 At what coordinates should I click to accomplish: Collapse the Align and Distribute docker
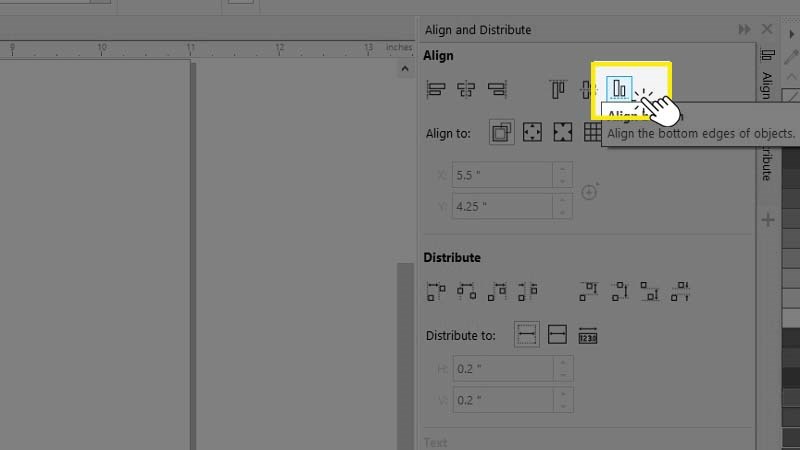(744, 30)
